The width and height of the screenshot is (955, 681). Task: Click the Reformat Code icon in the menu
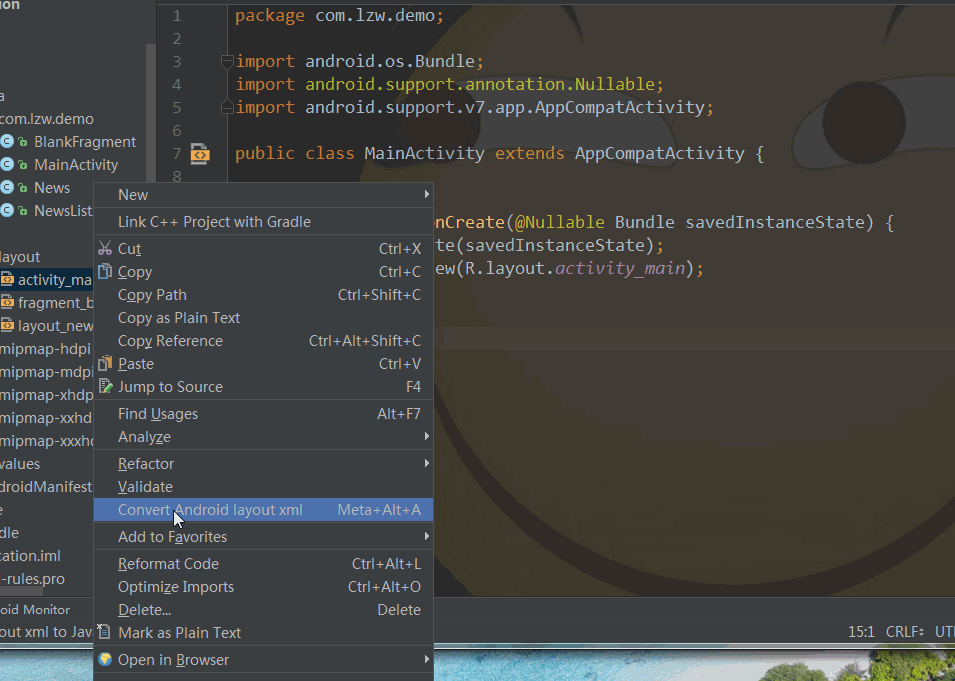pyautogui.click(x=105, y=563)
